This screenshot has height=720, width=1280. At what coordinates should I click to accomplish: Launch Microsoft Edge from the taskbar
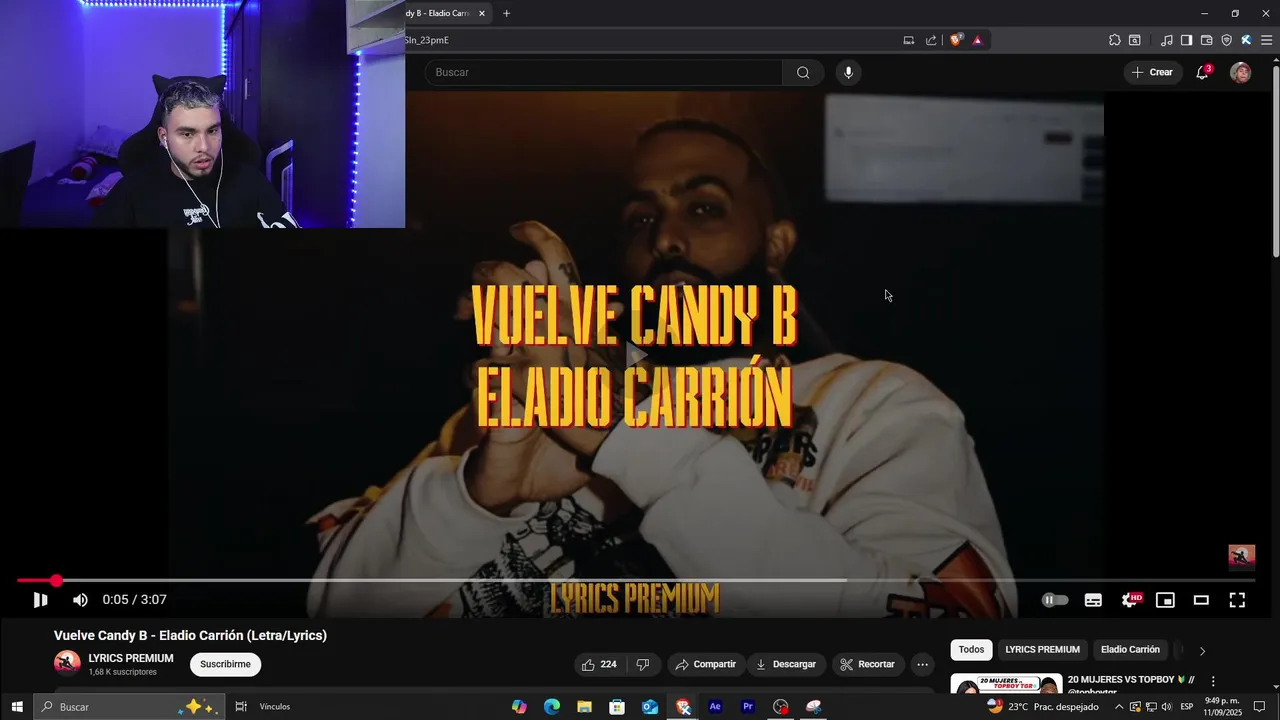552,707
